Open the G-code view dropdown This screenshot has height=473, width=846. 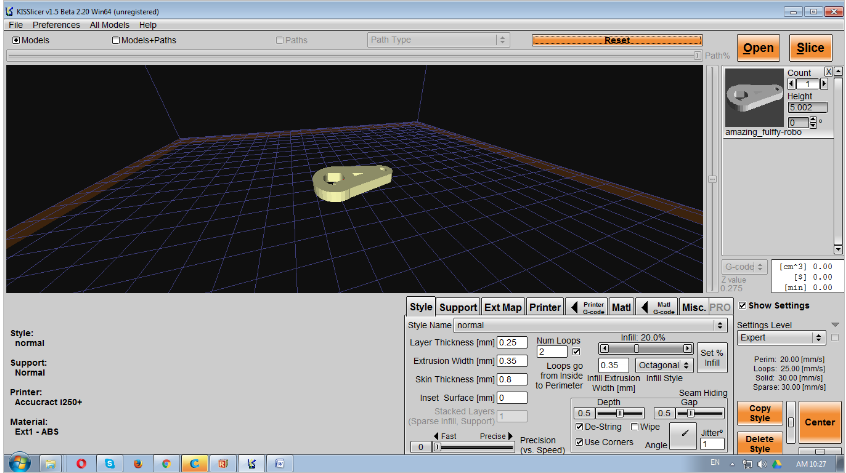pyautogui.click(x=744, y=266)
